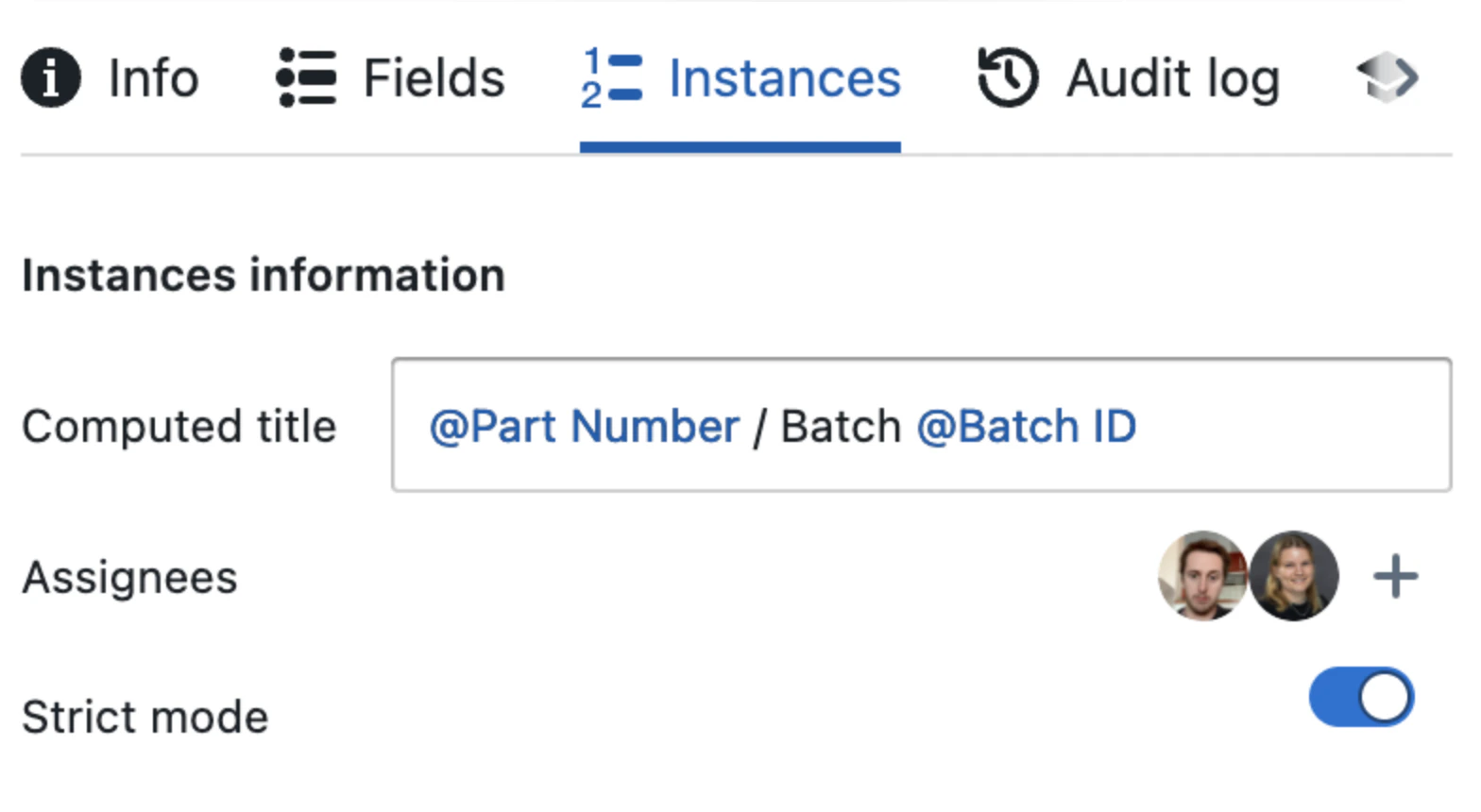Click the Audit log history clock icon
1481x812 pixels.
coord(1008,77)
